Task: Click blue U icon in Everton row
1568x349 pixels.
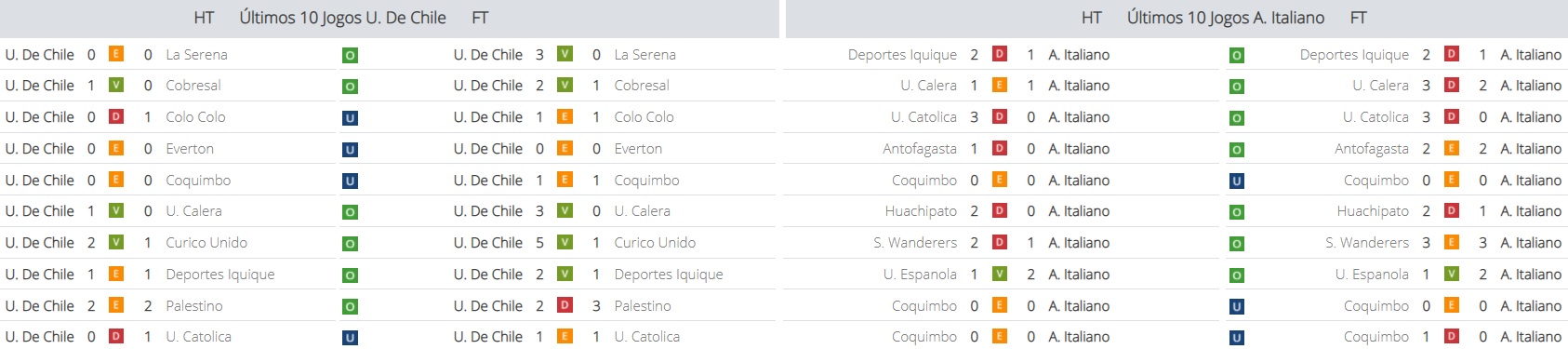Action: point(350,150)
